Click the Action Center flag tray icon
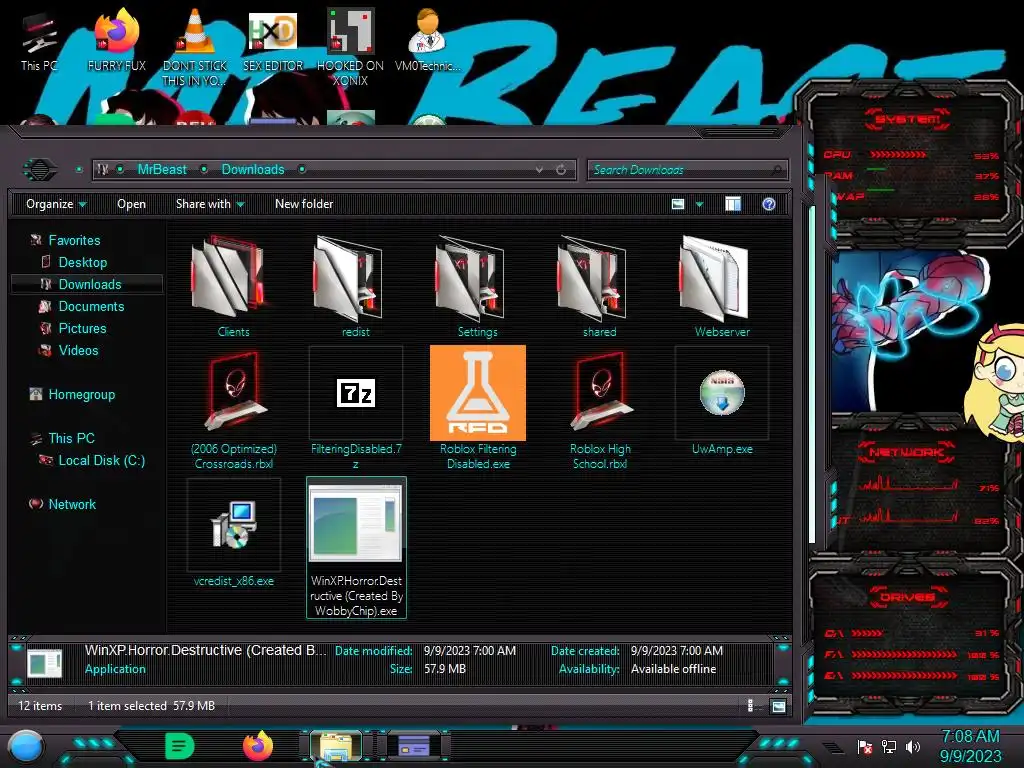Screen dimensions: 1024x768 (x=865, y=746)
